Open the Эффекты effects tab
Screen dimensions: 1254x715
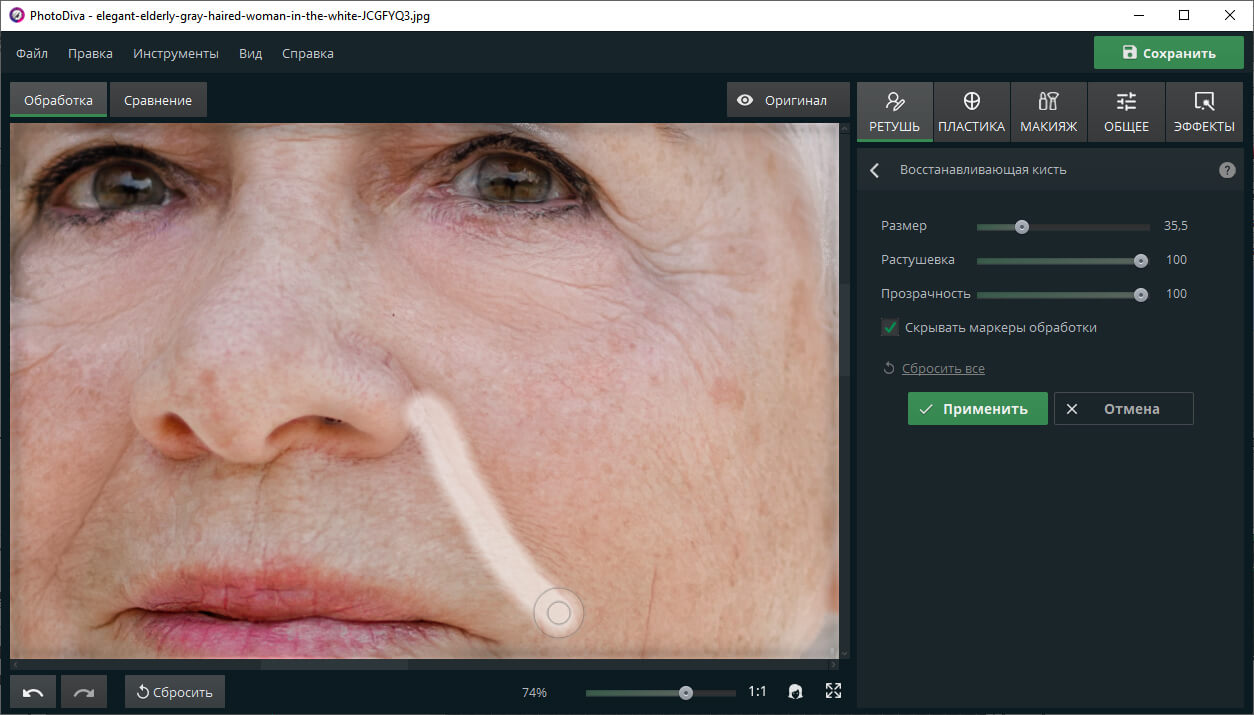[1204, 112]
